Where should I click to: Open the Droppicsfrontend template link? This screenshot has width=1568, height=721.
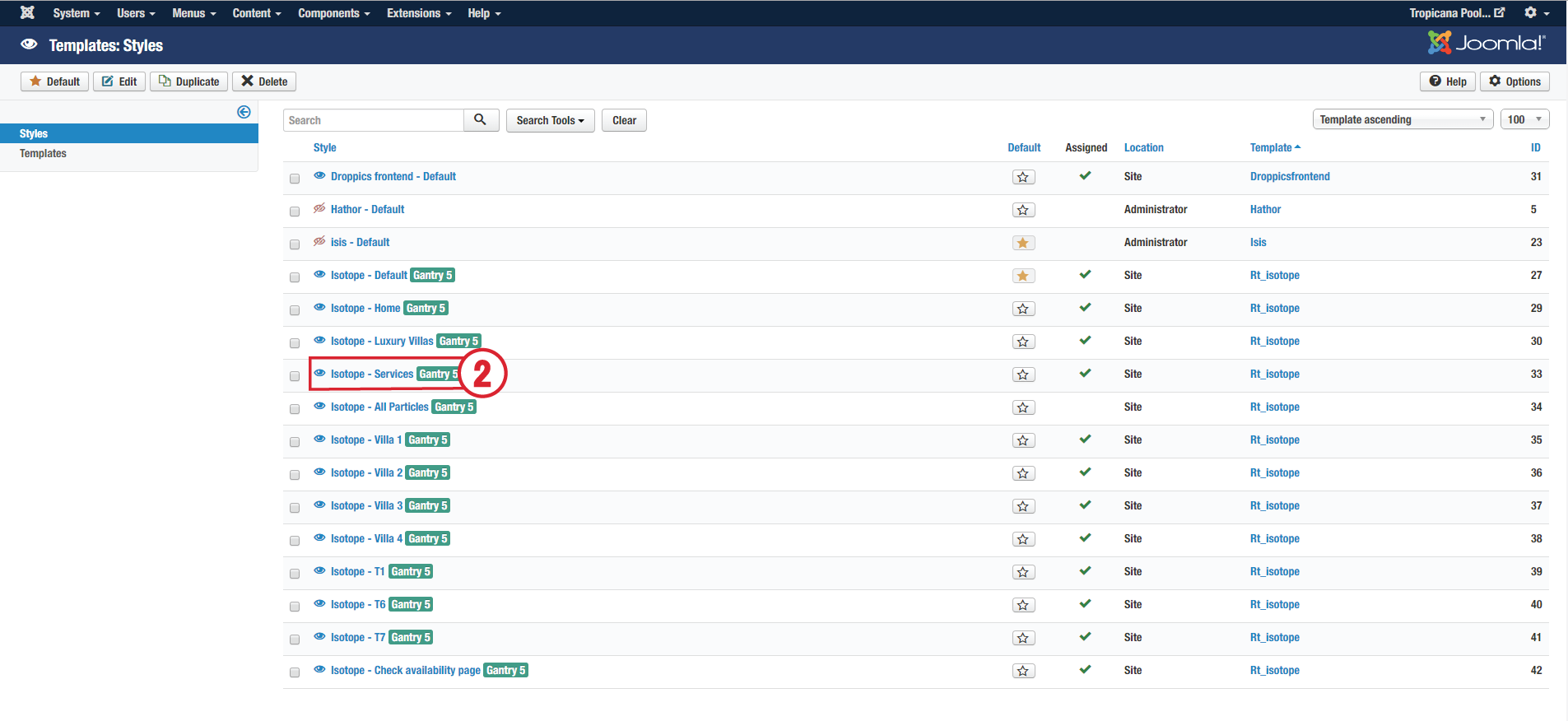pos(1290,176)
